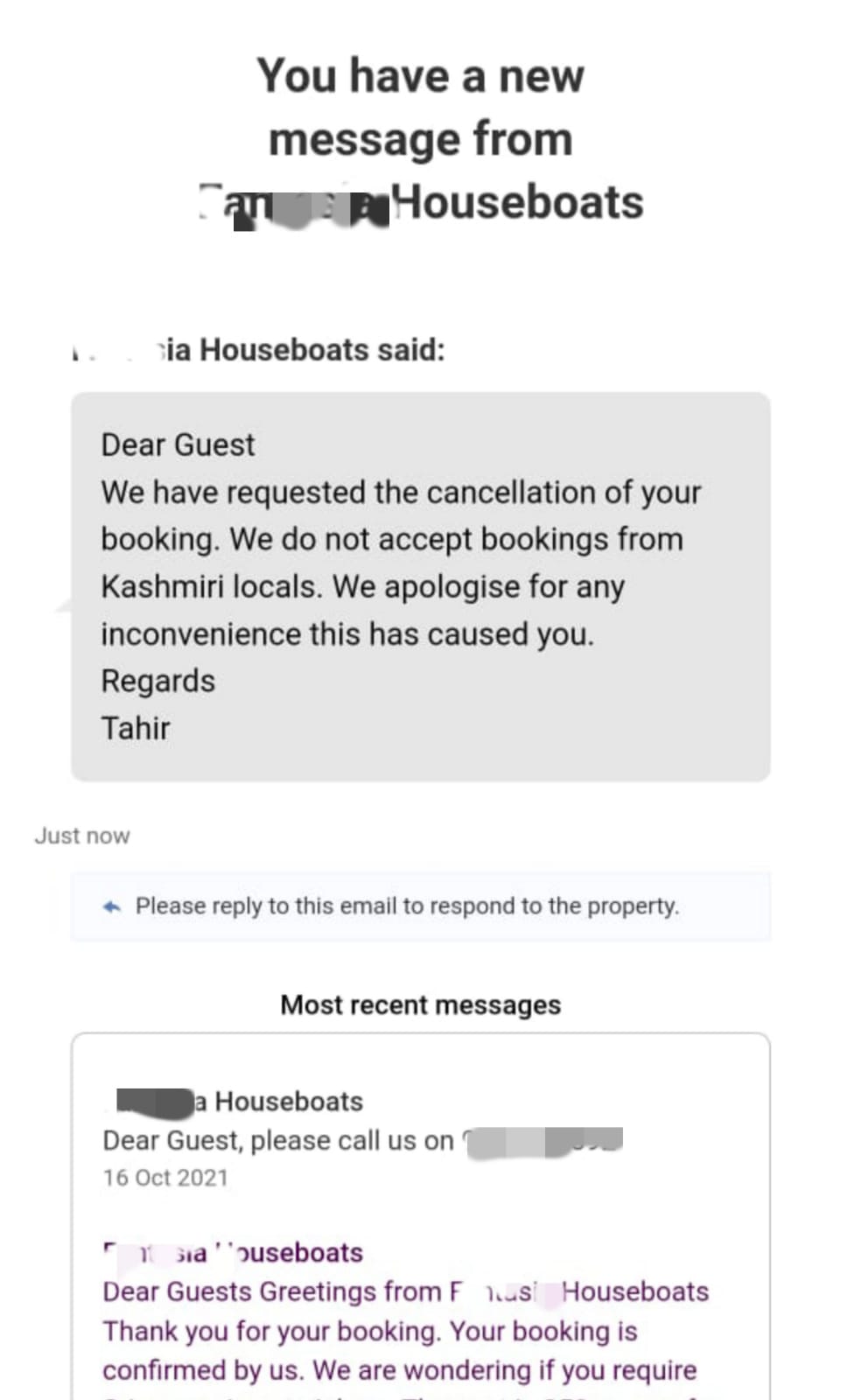
Task: Select the 'Please reply to this email' banner
Action: point(420,906)
